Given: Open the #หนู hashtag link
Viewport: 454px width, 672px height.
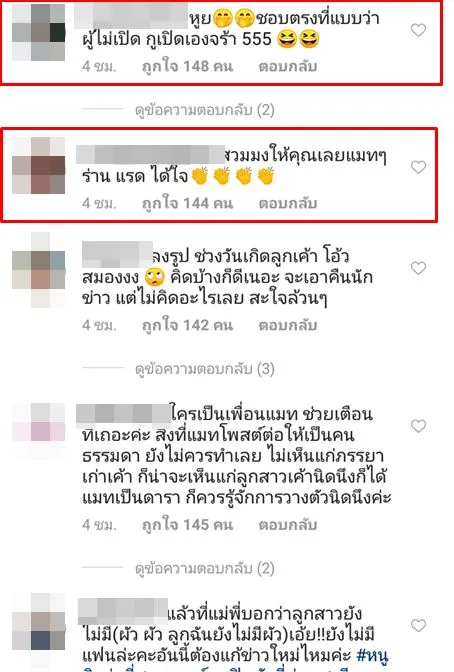Looking at the screenshot, I should [x=373, y=655].
